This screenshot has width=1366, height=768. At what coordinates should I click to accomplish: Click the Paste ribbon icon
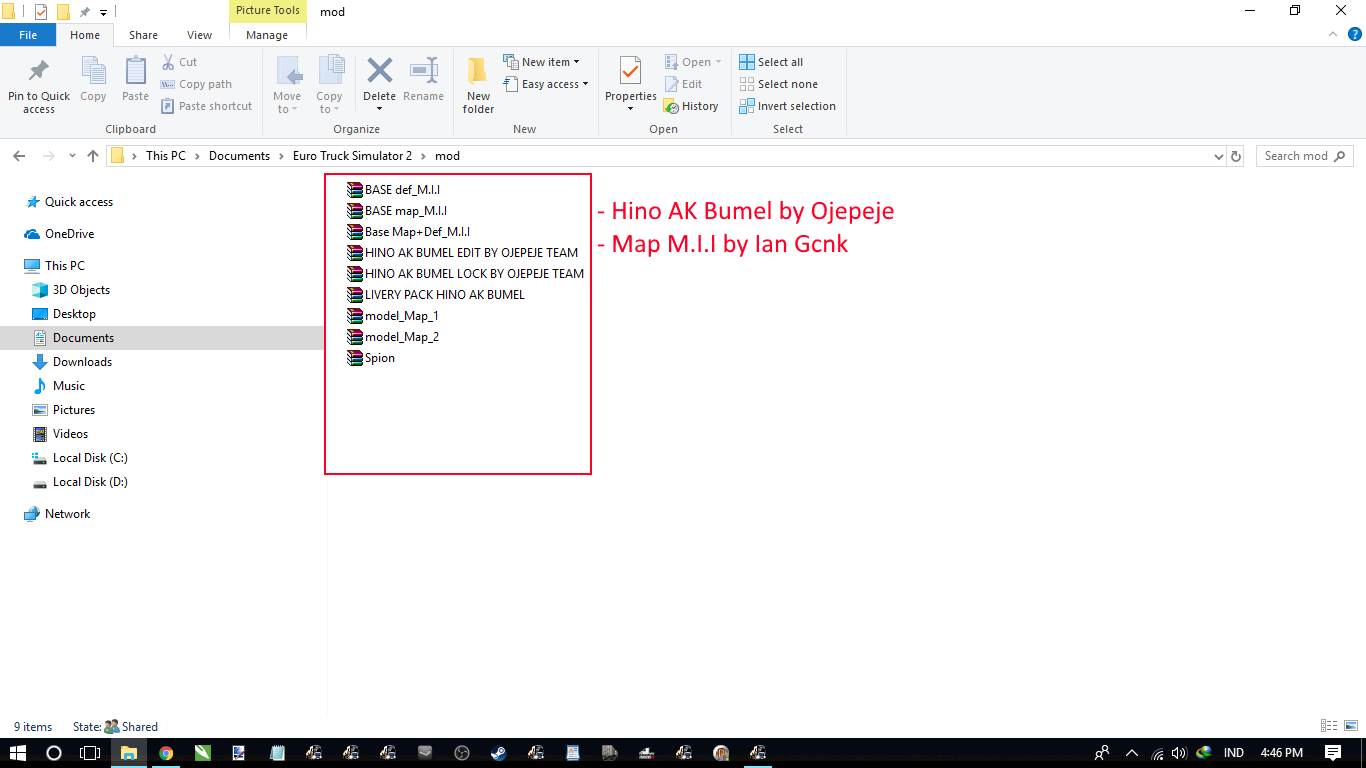135,72
